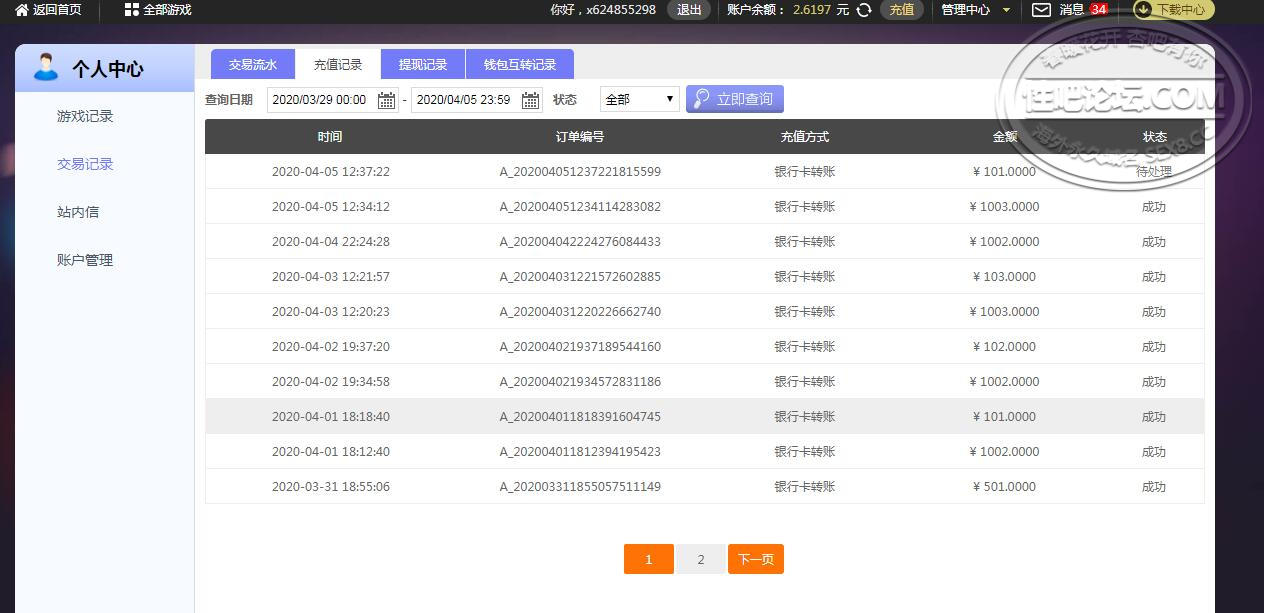Click 银行卡转账 in the 2020-03-31 row
1264x613 pixels.
[805, 487]
